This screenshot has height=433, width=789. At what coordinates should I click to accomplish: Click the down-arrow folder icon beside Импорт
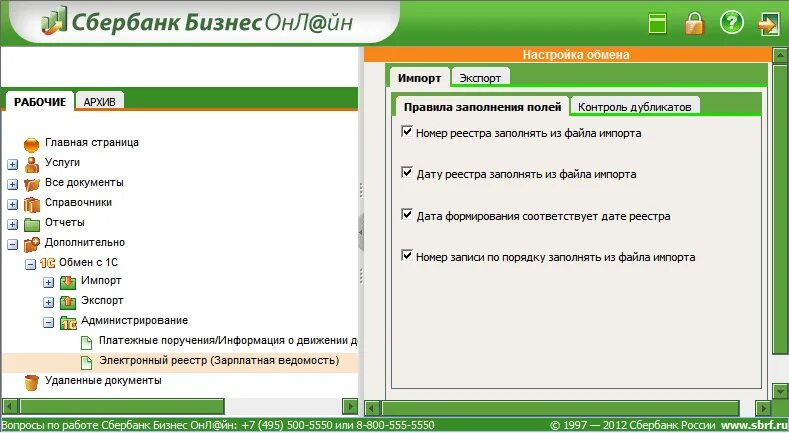coord(68,282)
